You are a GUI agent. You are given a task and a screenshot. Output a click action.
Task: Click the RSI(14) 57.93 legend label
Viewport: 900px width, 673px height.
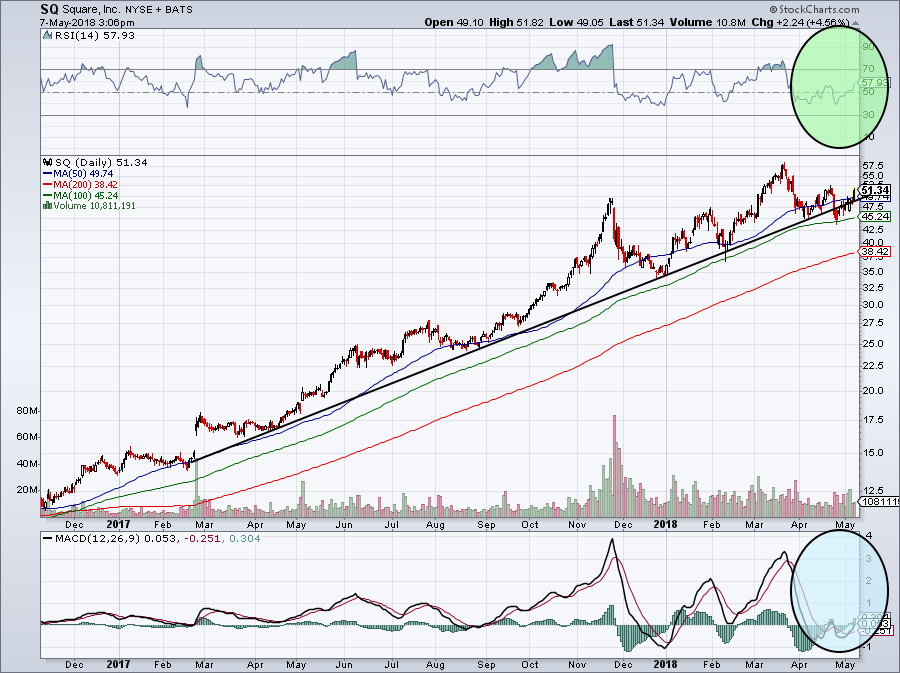(x=95, y=36)
